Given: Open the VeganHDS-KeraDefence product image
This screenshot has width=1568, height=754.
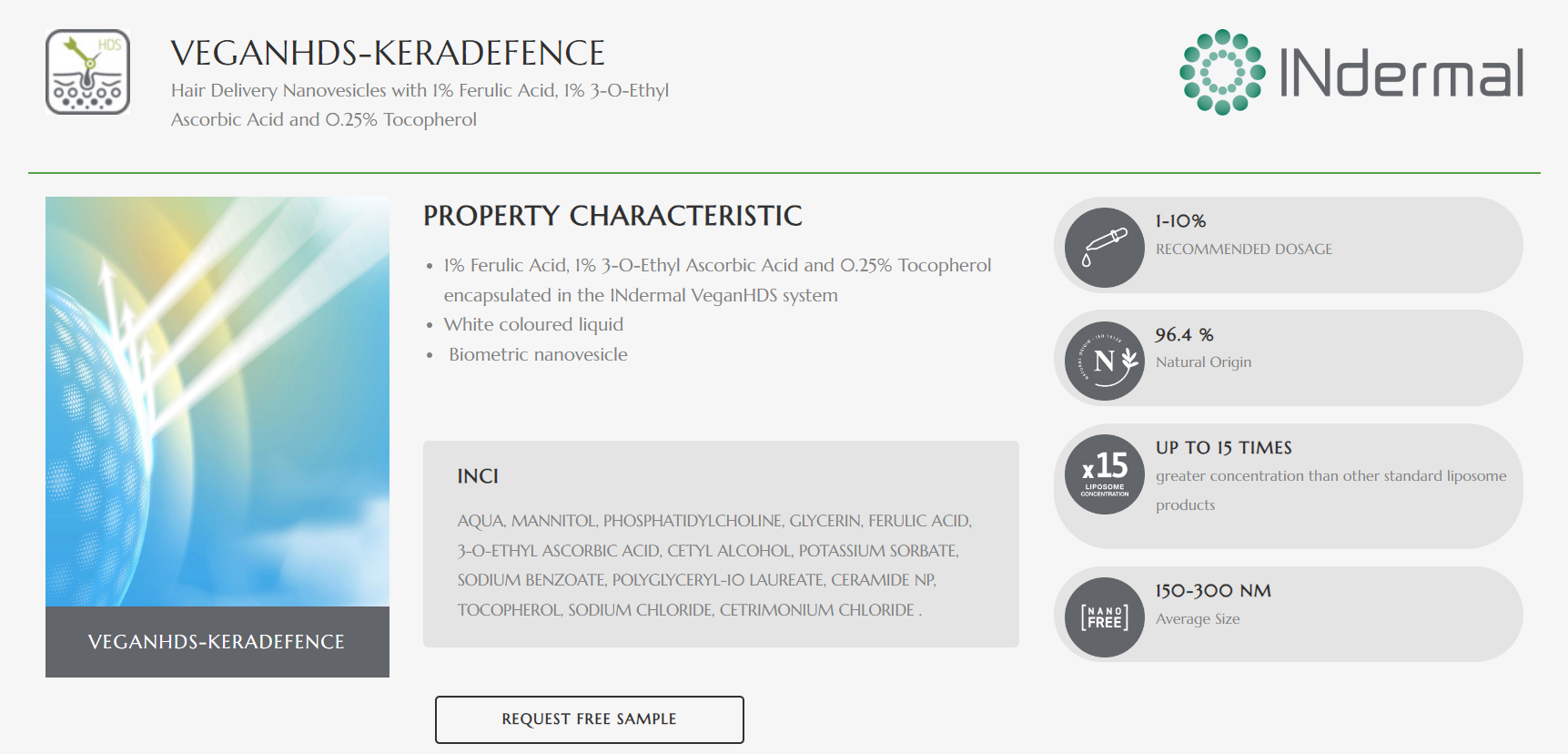Looking at the screenshot, I should [x=217, y=402].
